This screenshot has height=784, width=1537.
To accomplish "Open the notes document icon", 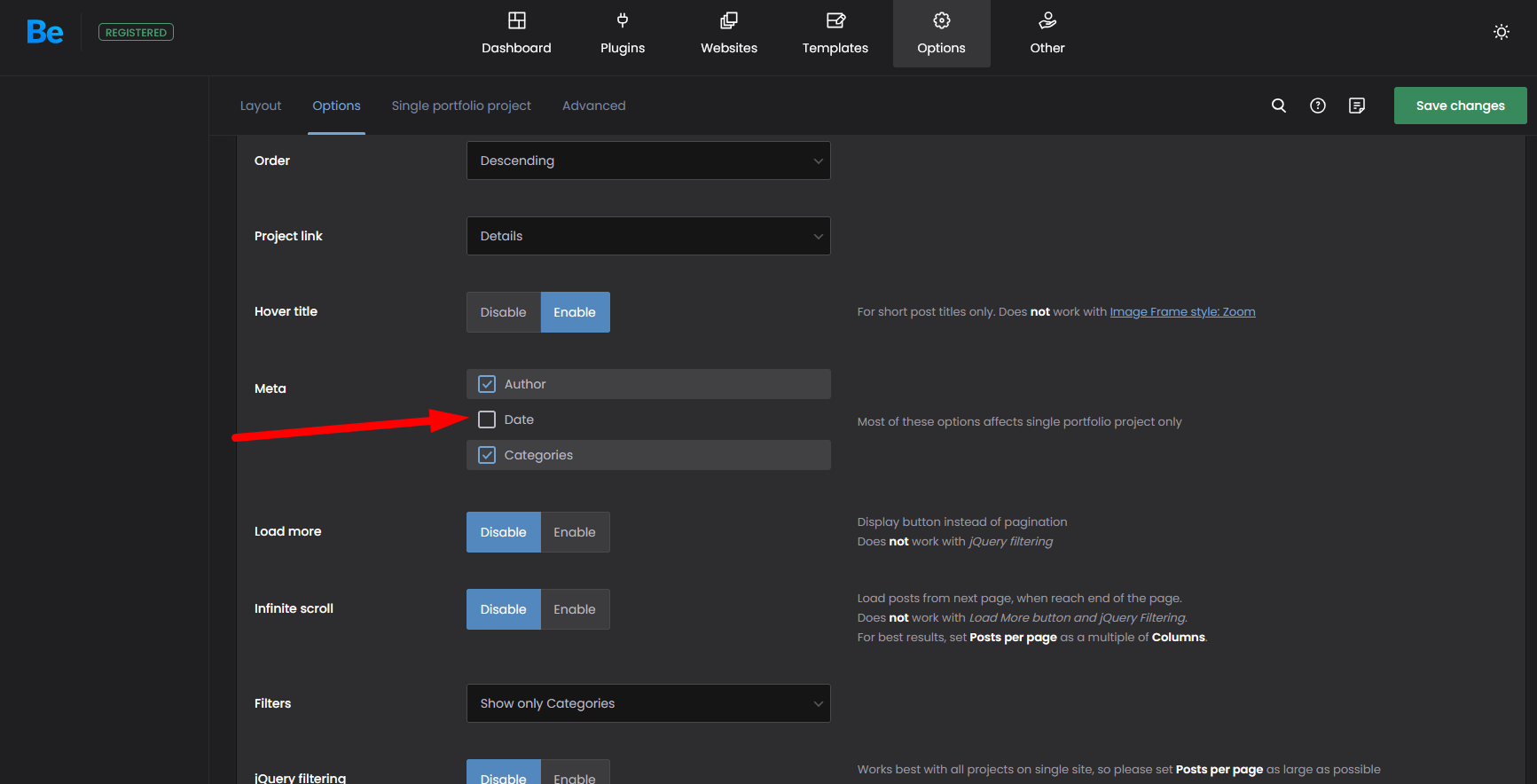I will (x=1357, y=106).
